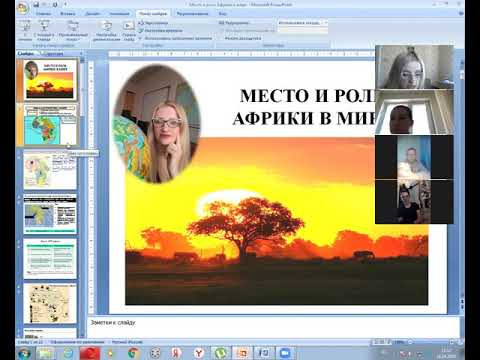Open the Рецензирование ribbon tab

[192, 14]
